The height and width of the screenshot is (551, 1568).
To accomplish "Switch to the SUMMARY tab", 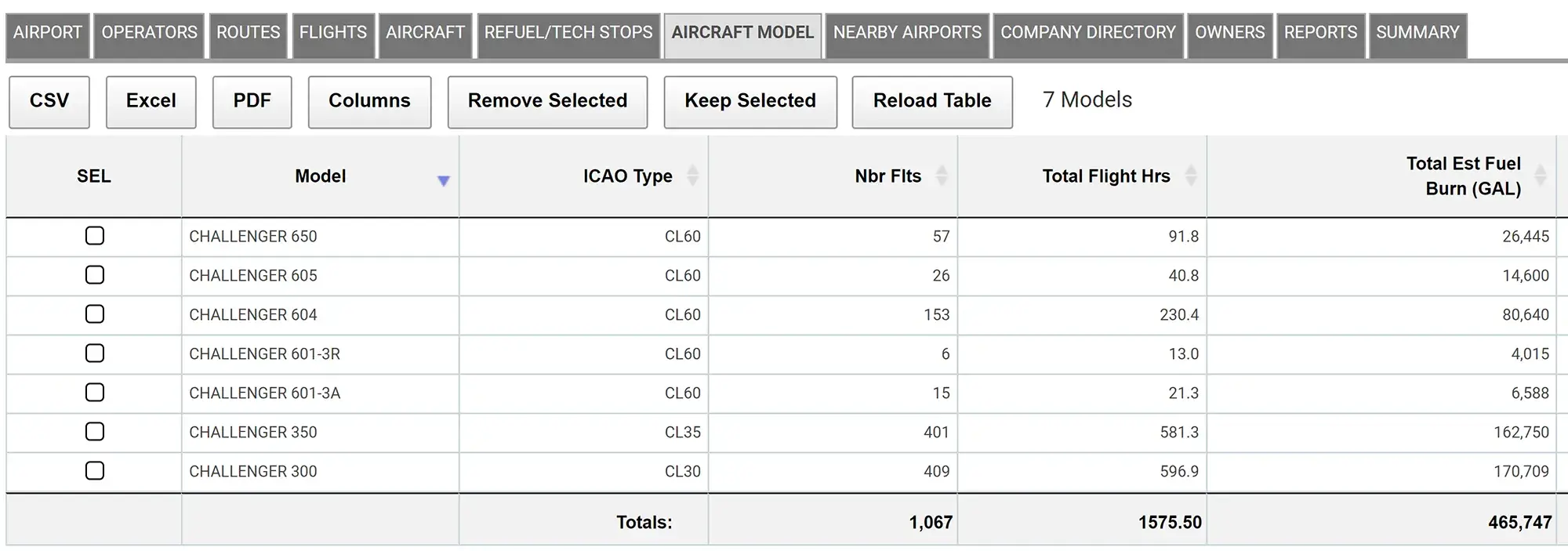I will [x=1417, y=33].
